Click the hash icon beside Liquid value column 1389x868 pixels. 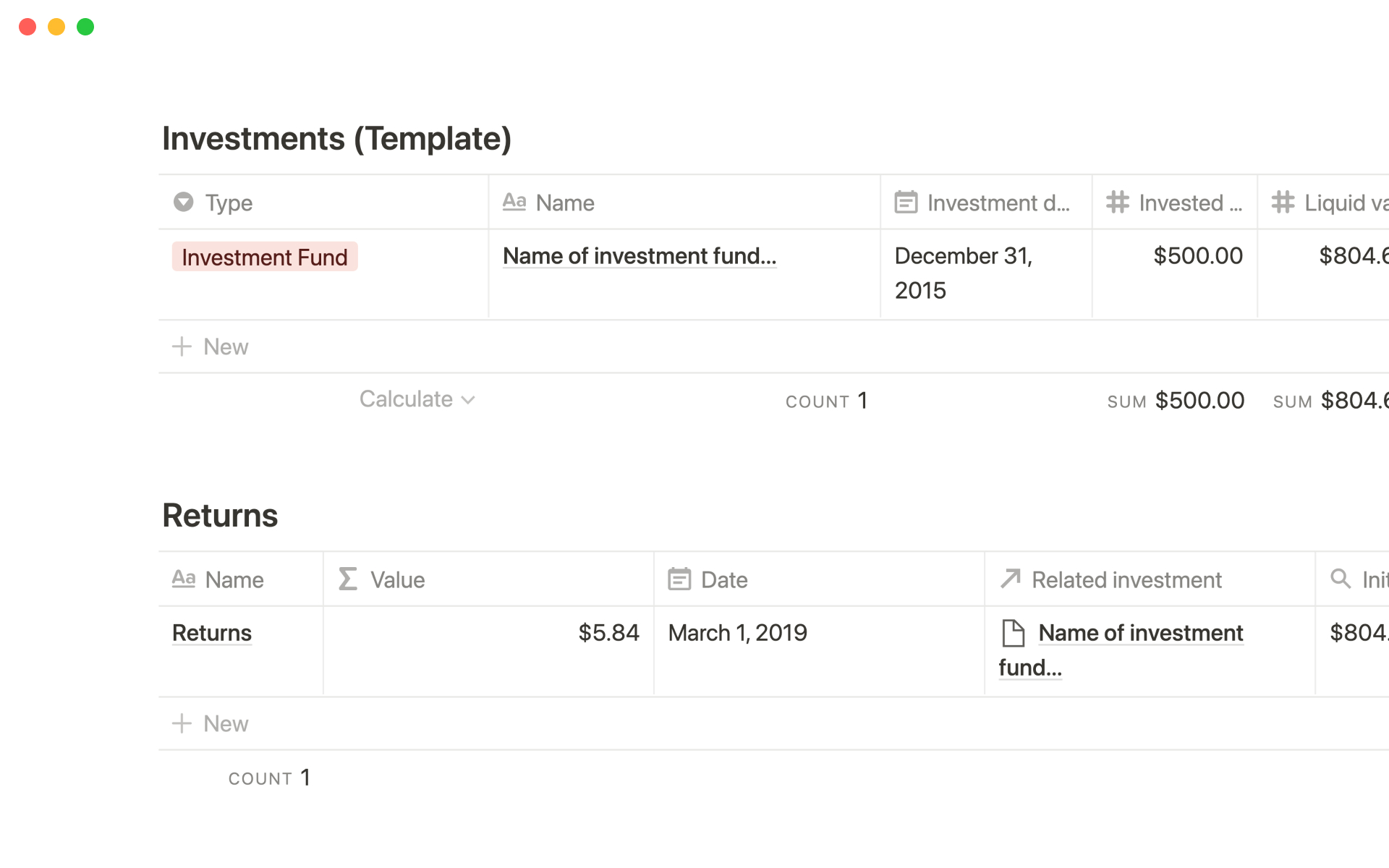click(x=1283, y=202)
